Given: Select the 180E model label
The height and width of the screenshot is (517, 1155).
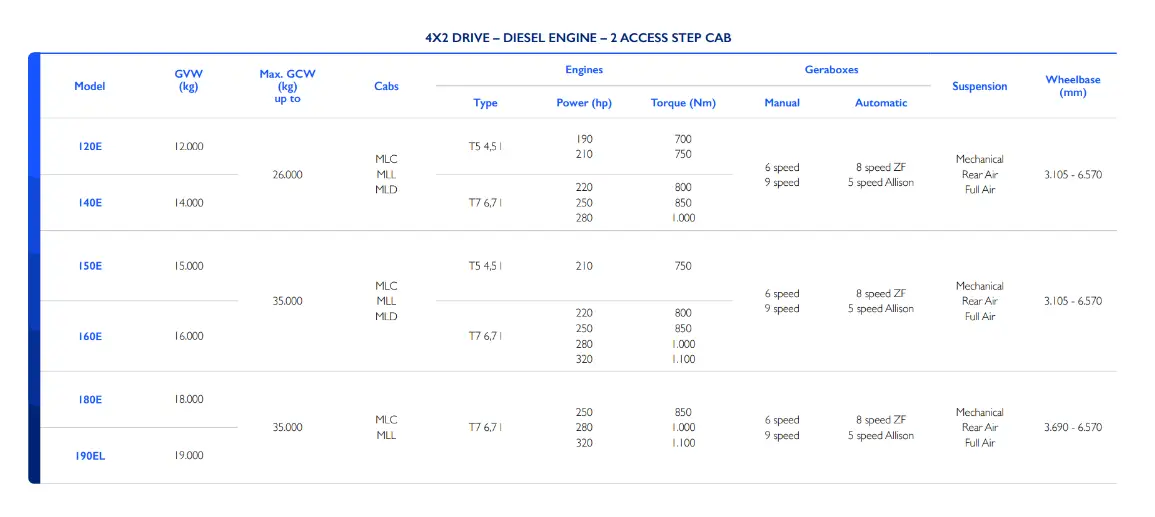Looking at the screenshot, I should pyautogui.click(x=90, y=400).
